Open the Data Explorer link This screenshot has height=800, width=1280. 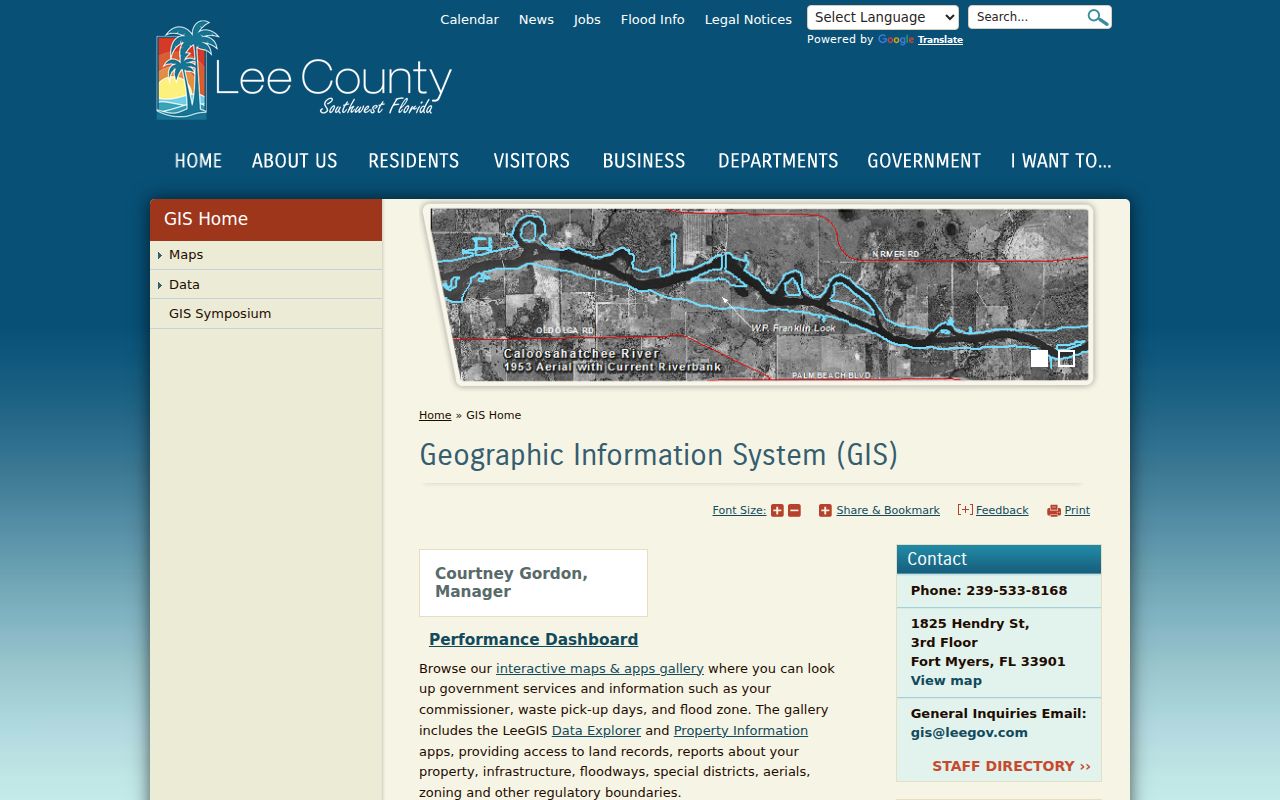(596, 731)
